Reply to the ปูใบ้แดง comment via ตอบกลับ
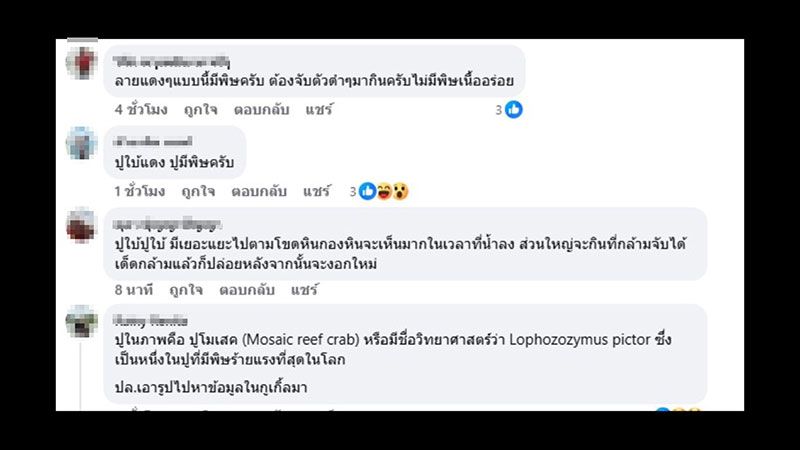The image size is (800, 450). point(259,191)
